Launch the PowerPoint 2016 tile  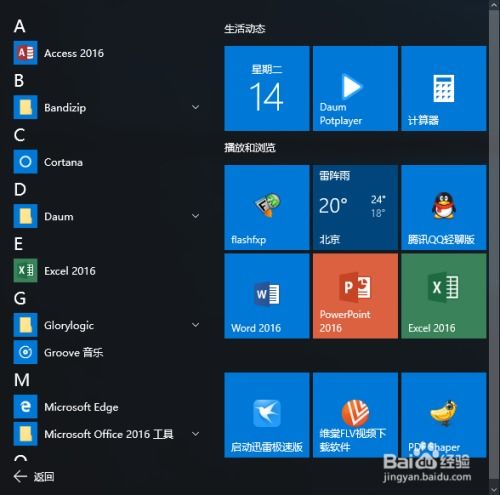coord(355,296)
